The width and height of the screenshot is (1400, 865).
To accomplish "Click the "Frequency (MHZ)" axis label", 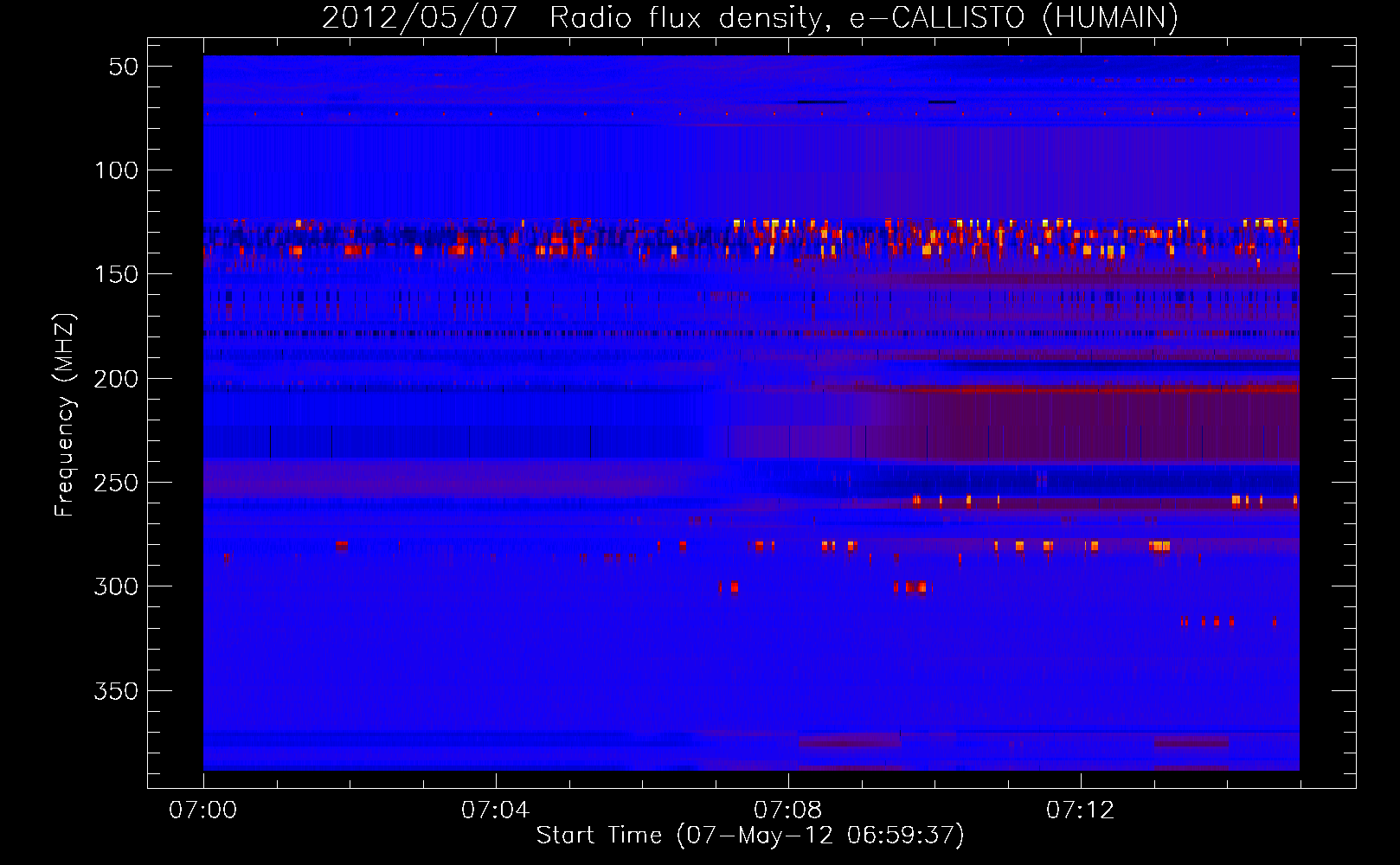I will coord(65,415).
